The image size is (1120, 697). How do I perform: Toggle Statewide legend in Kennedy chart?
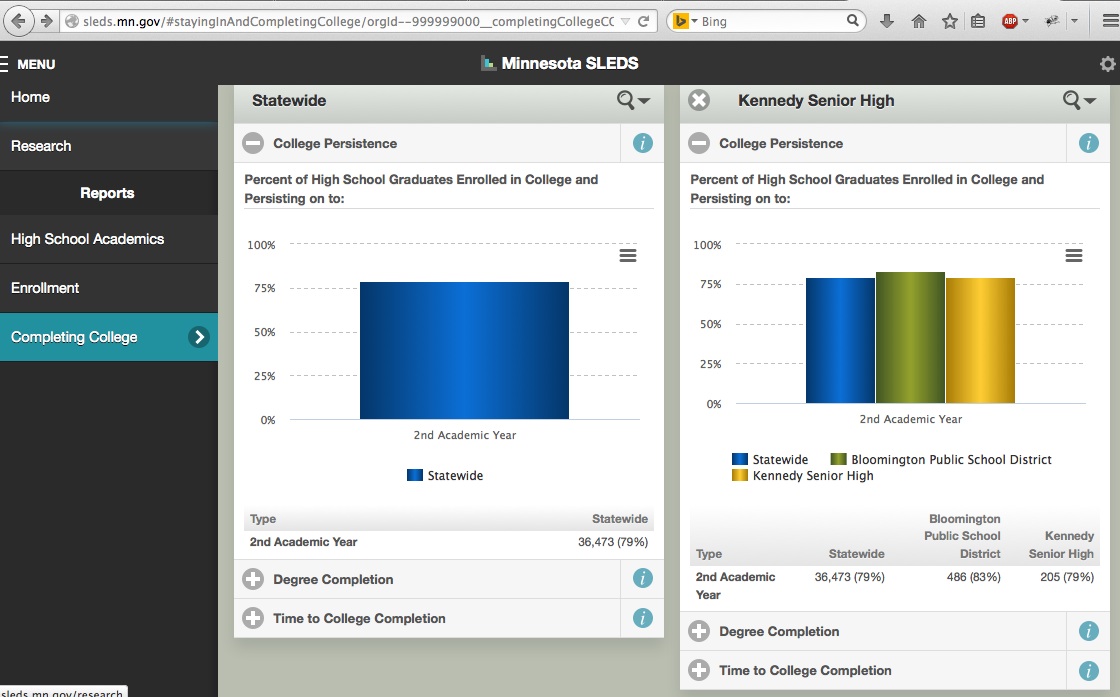point(770,460)
